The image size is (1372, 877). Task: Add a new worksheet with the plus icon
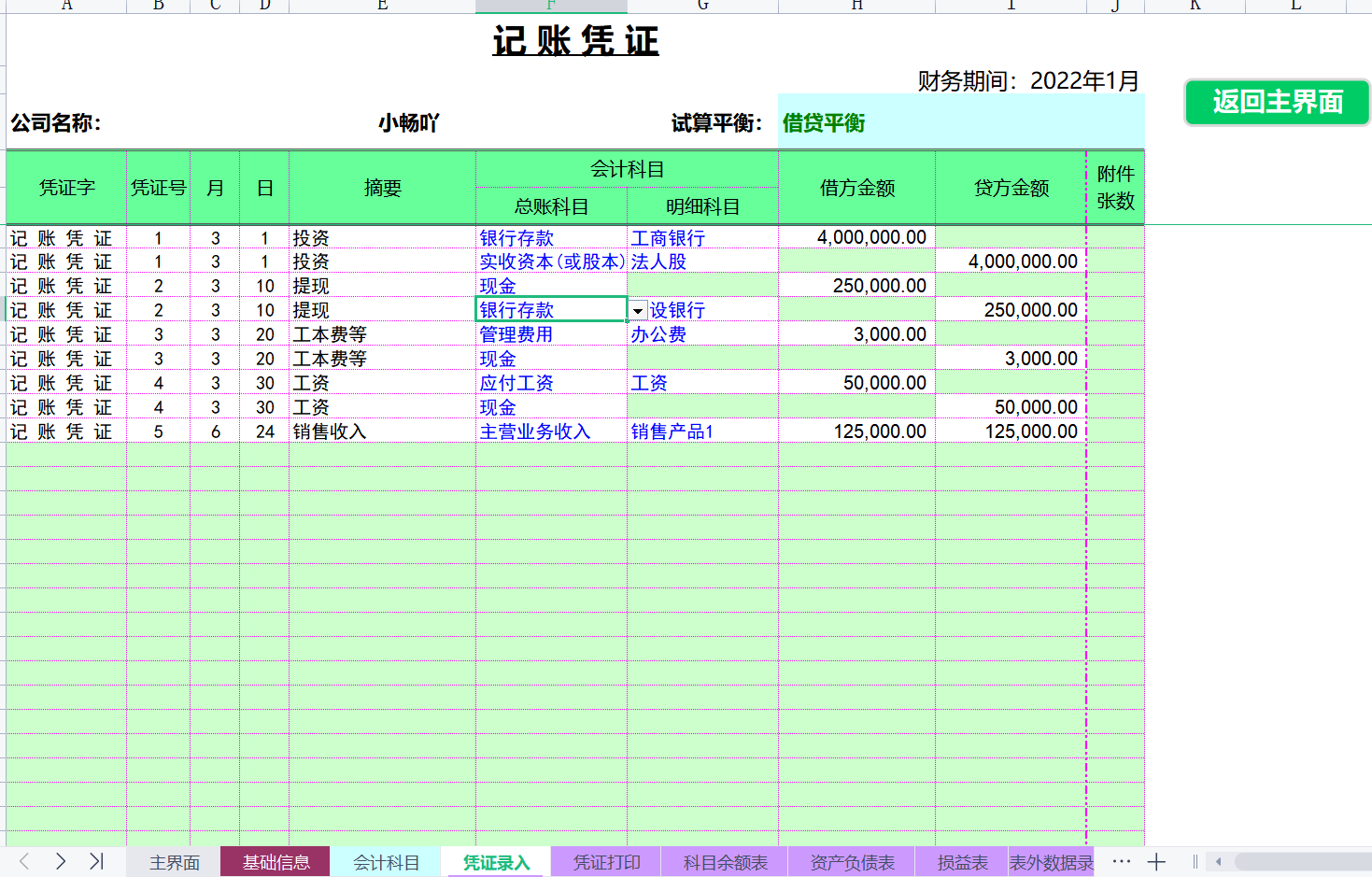pyautogui.click(x=1156, y=861)
